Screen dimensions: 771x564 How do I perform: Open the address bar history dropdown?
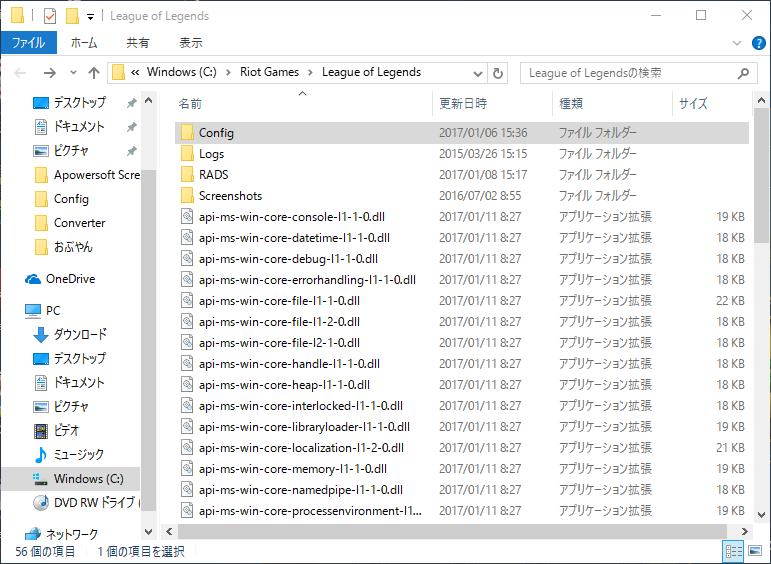(477, 73)
